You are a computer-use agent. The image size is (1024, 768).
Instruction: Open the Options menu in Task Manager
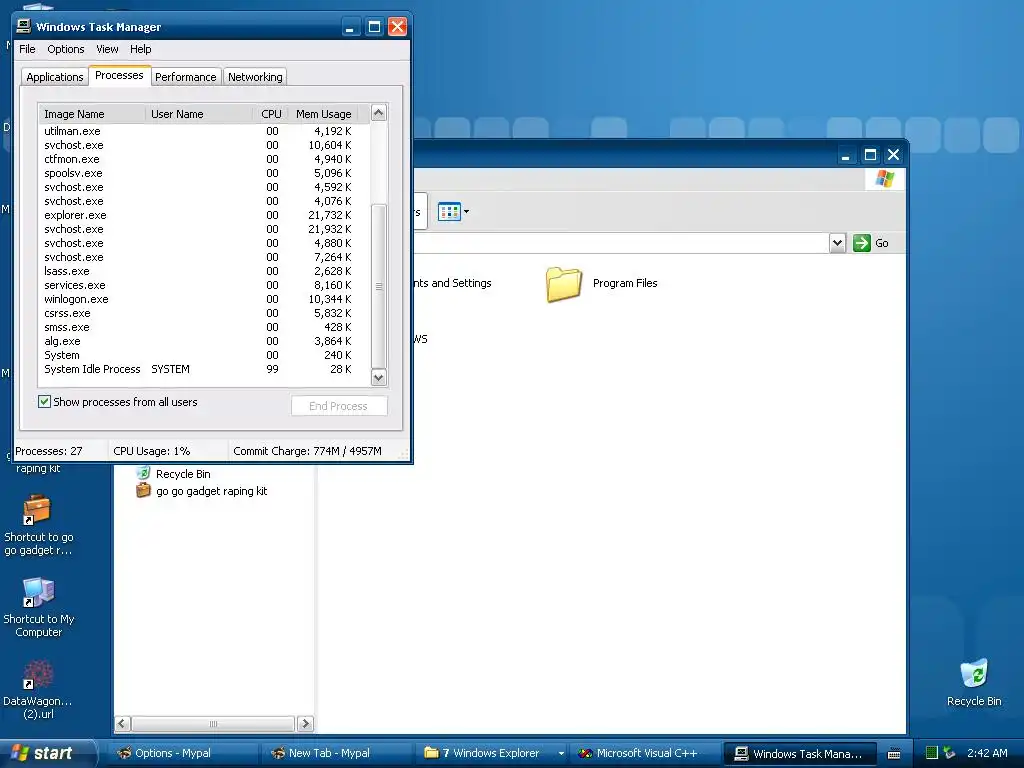[x=65, y=49]
